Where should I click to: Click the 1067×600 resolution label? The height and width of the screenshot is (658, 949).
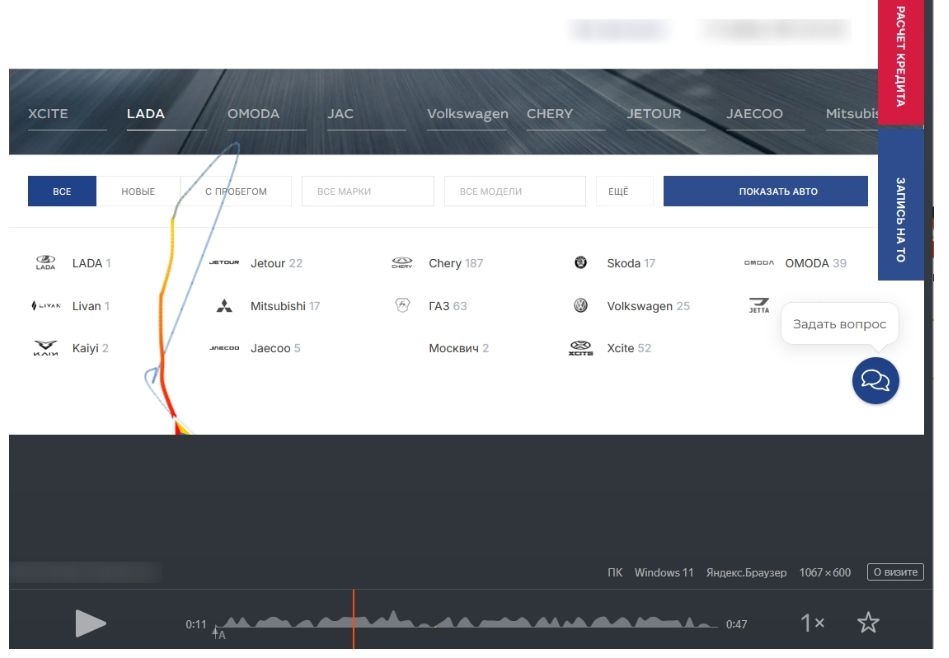825,573
